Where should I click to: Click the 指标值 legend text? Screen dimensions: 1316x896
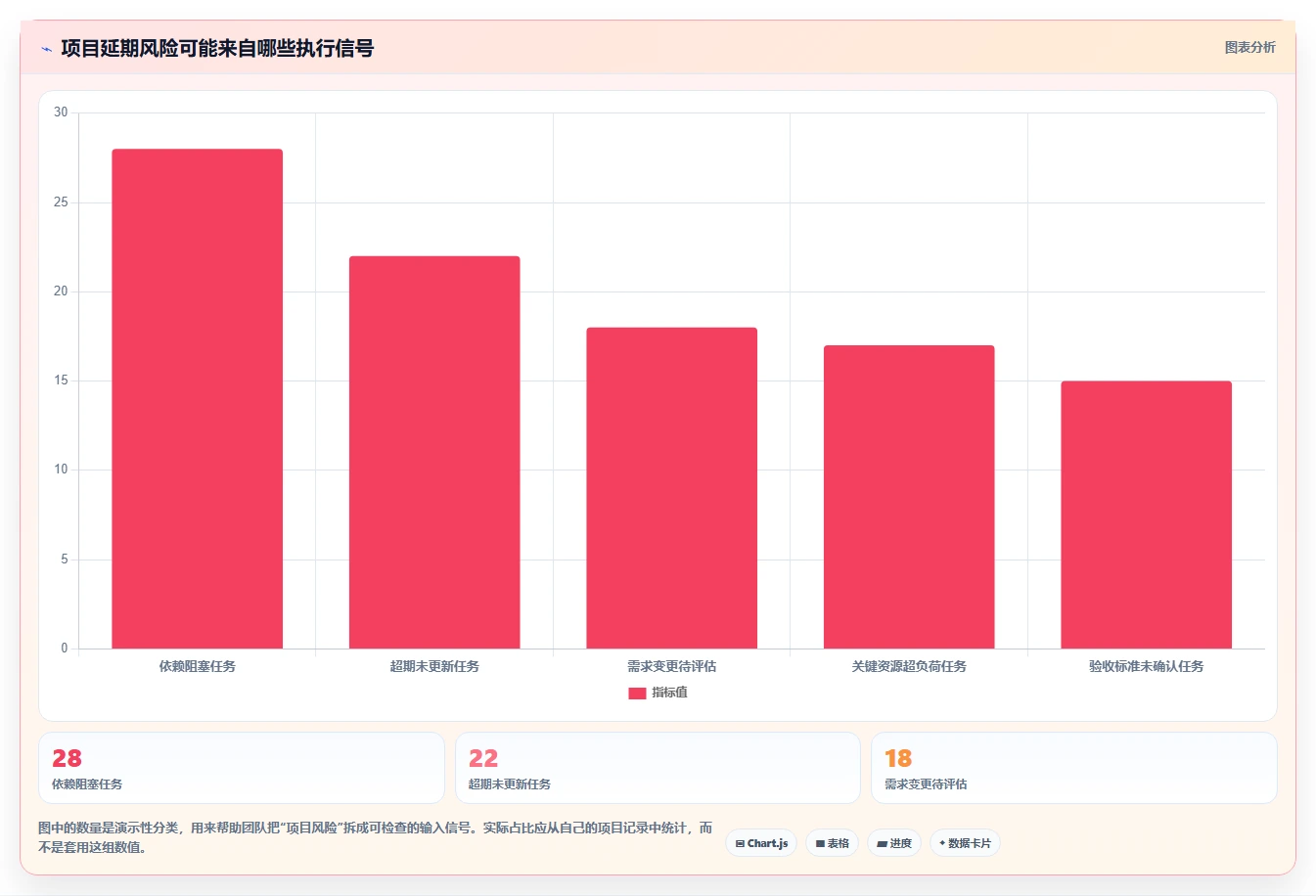pos(670,693)
